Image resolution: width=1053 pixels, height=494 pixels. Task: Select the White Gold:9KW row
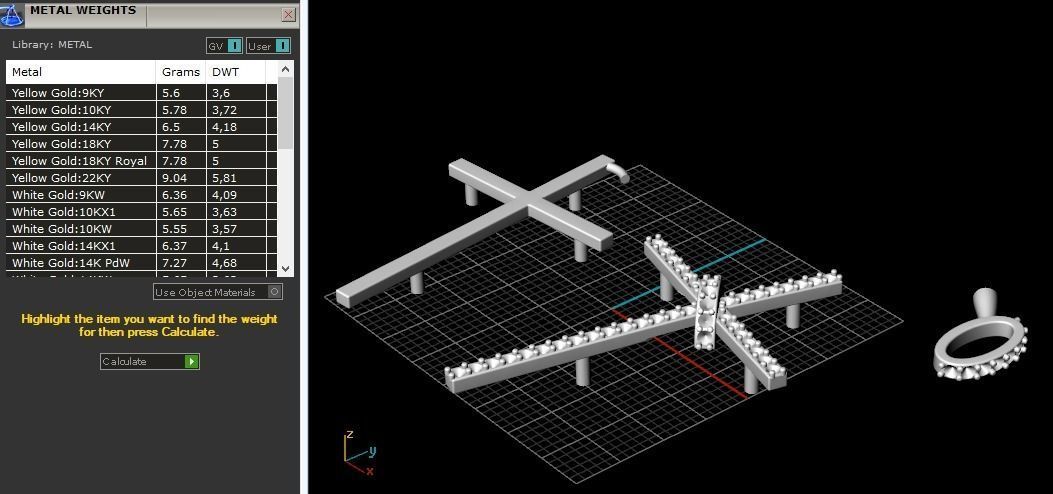(141, 195)
